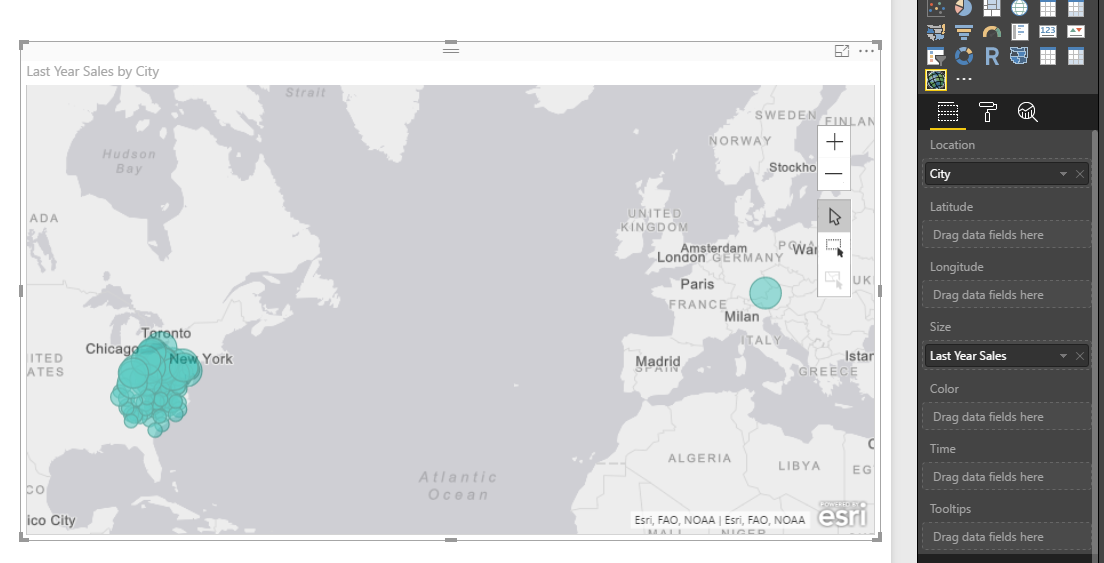1104x563 pixels.
Task: Click the Esri logo on the map
Action: tap(843, 514)
